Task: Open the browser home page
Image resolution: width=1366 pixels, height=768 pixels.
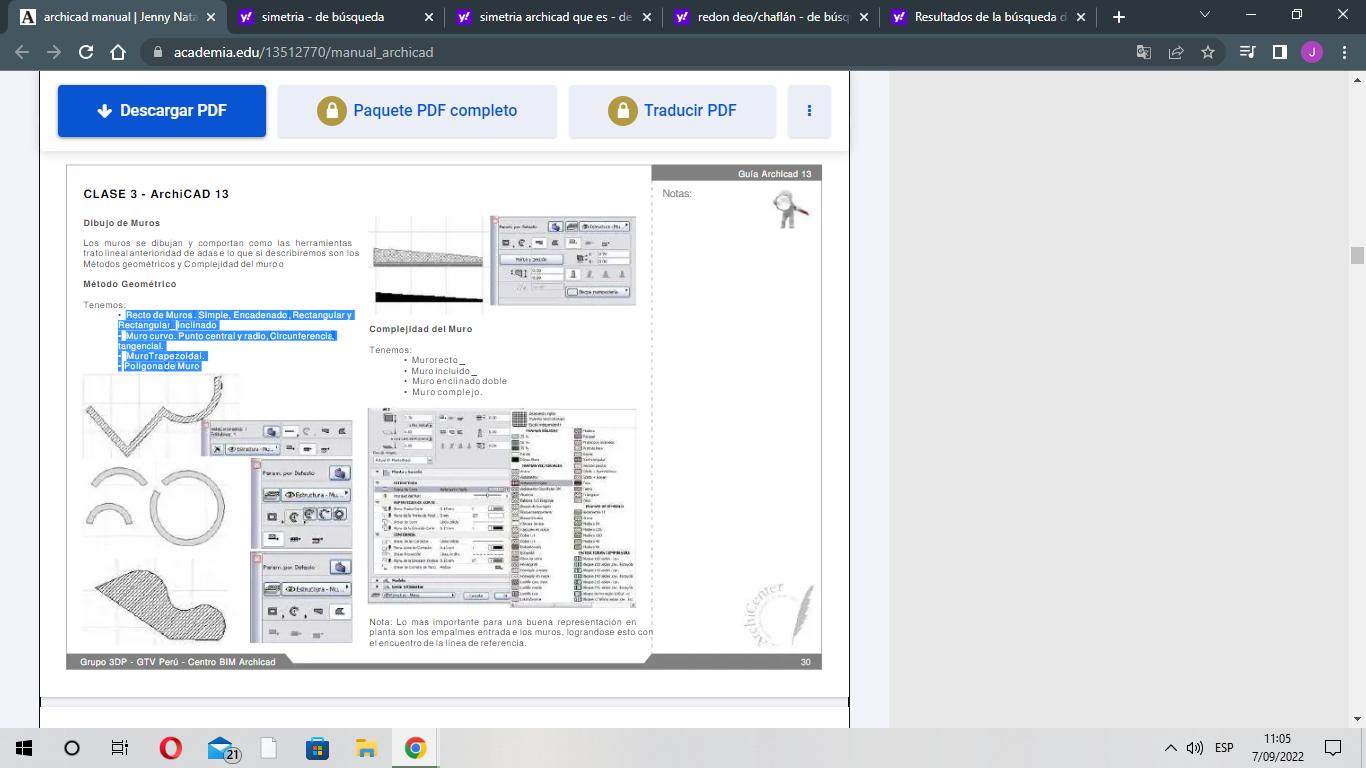Action: (118, 52)
